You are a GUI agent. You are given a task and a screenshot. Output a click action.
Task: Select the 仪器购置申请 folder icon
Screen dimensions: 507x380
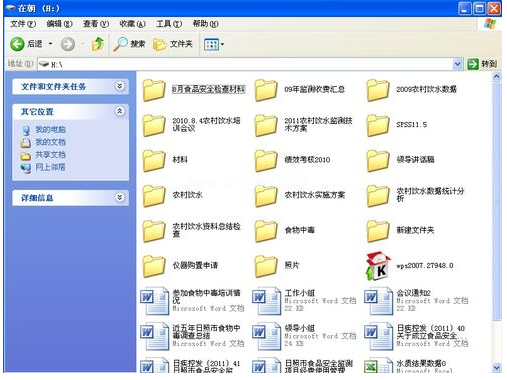tap(154, 266)
